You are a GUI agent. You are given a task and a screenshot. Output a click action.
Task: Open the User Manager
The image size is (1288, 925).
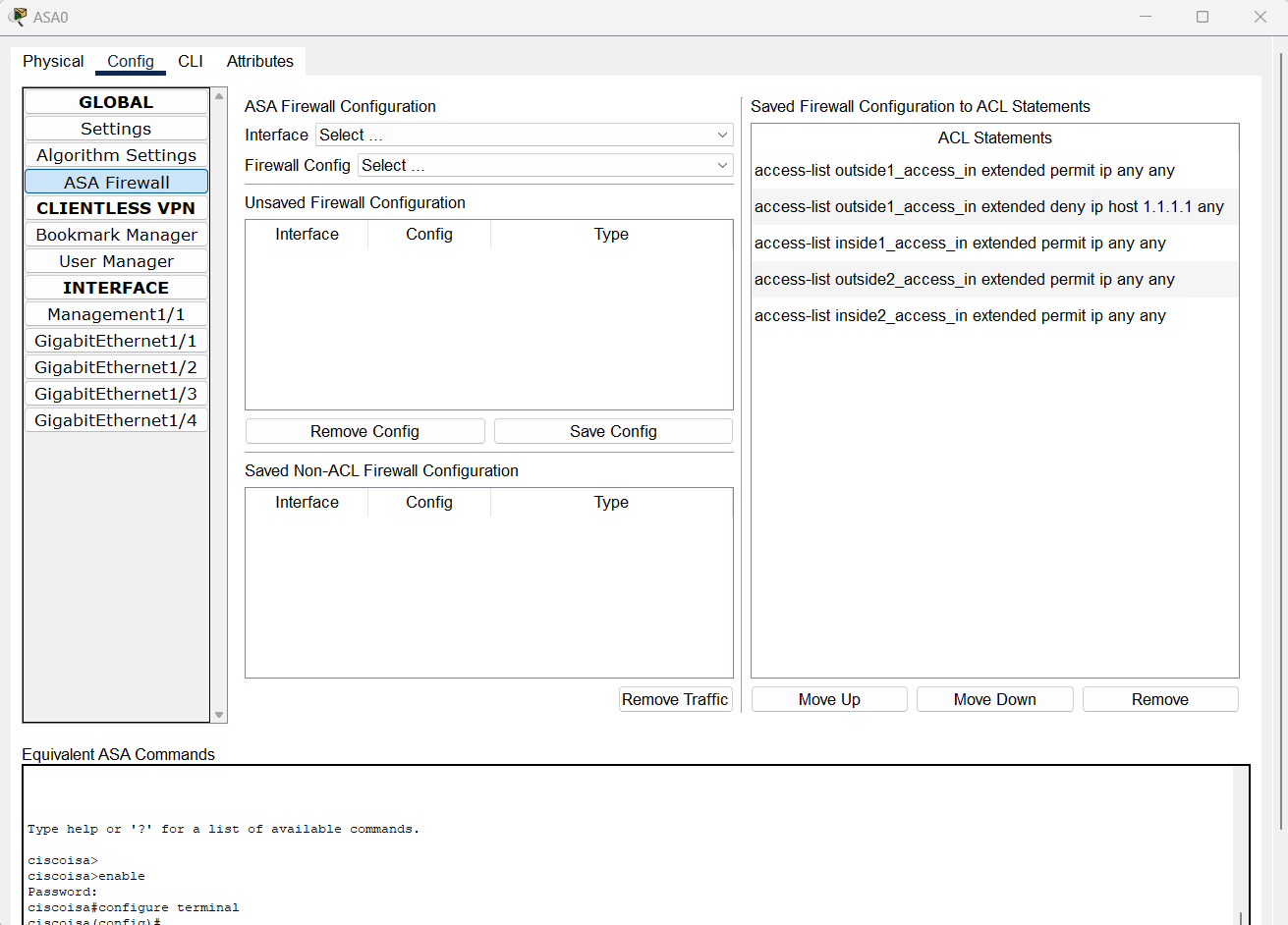[116, 260]
